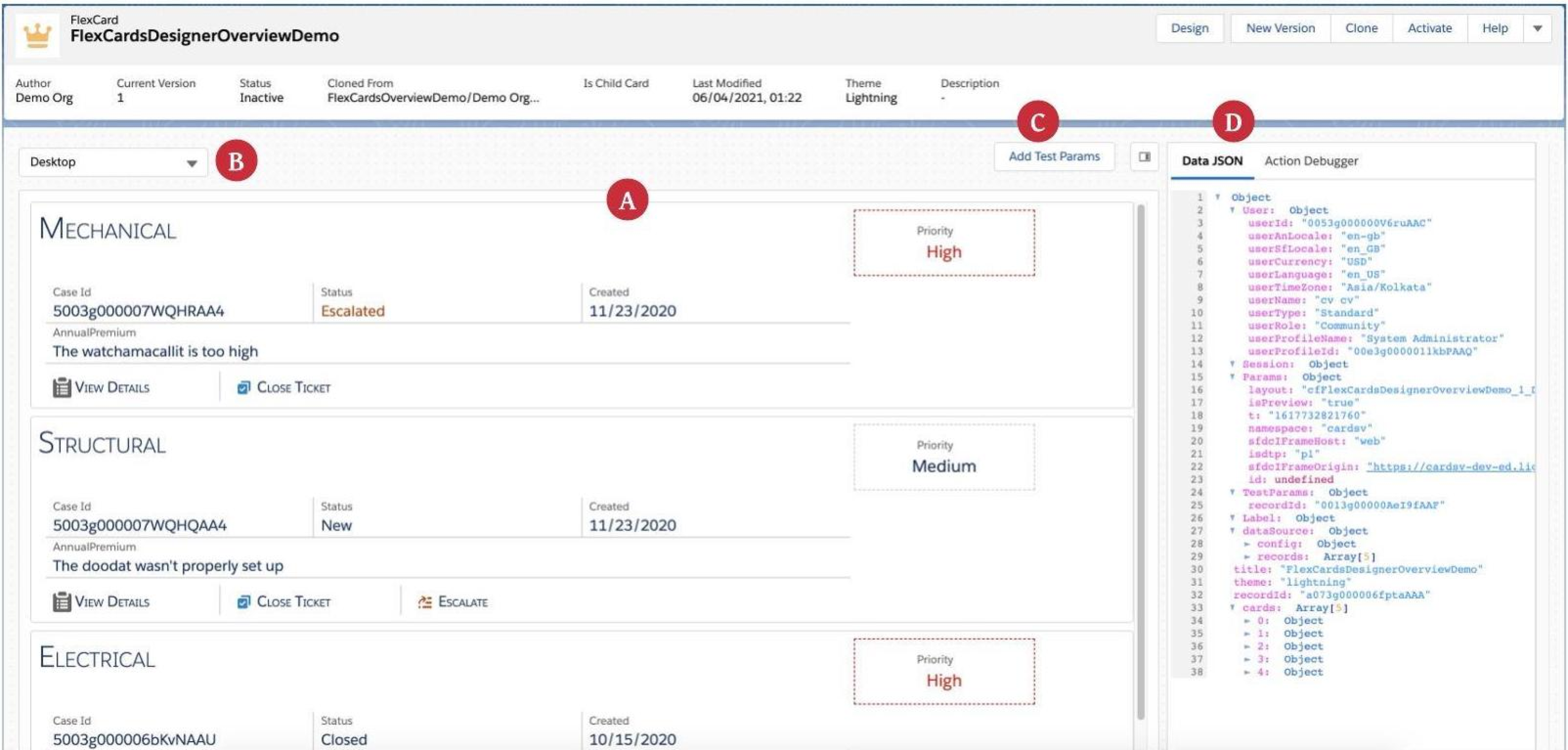Click the Last Modified 06/04/2021, 01:22 value
Viewport: 1568px width, 750px height.
pos(747,97)
